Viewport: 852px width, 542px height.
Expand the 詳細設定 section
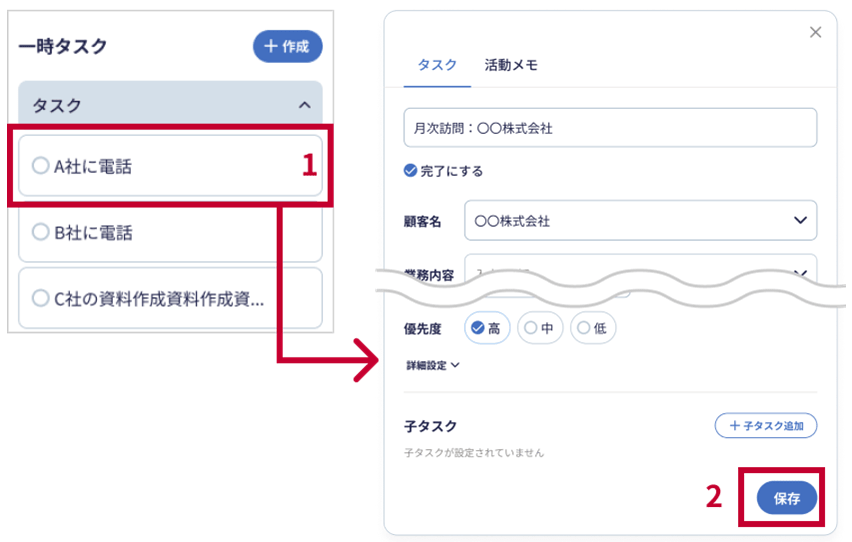pos(432,365)
